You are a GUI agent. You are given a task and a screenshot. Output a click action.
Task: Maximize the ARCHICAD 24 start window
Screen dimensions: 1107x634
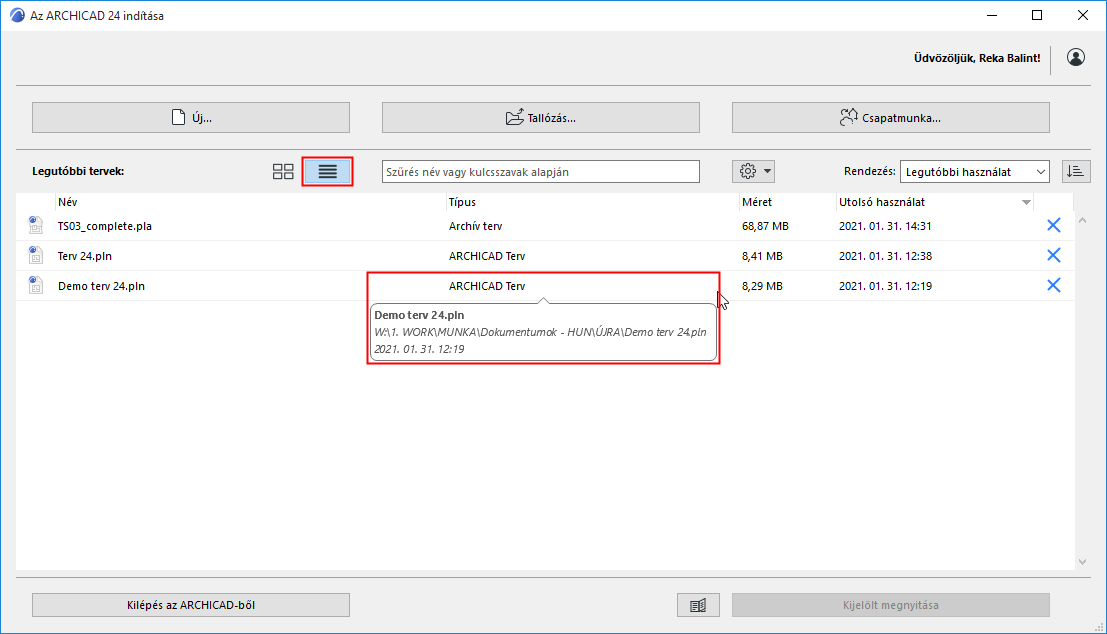1037,16
